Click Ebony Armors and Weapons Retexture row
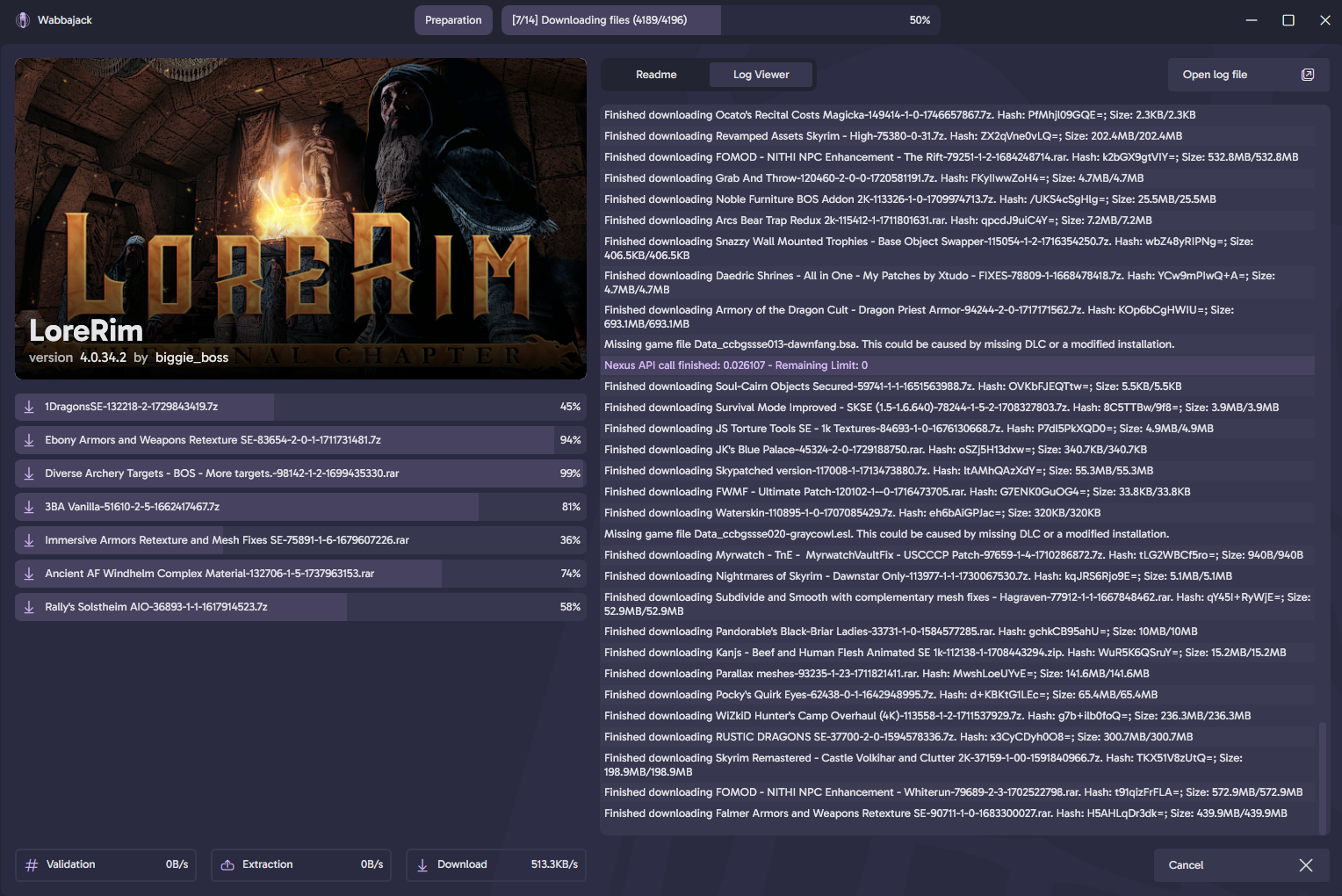The height and width of the screenshot is (896, 1342). 300,440
